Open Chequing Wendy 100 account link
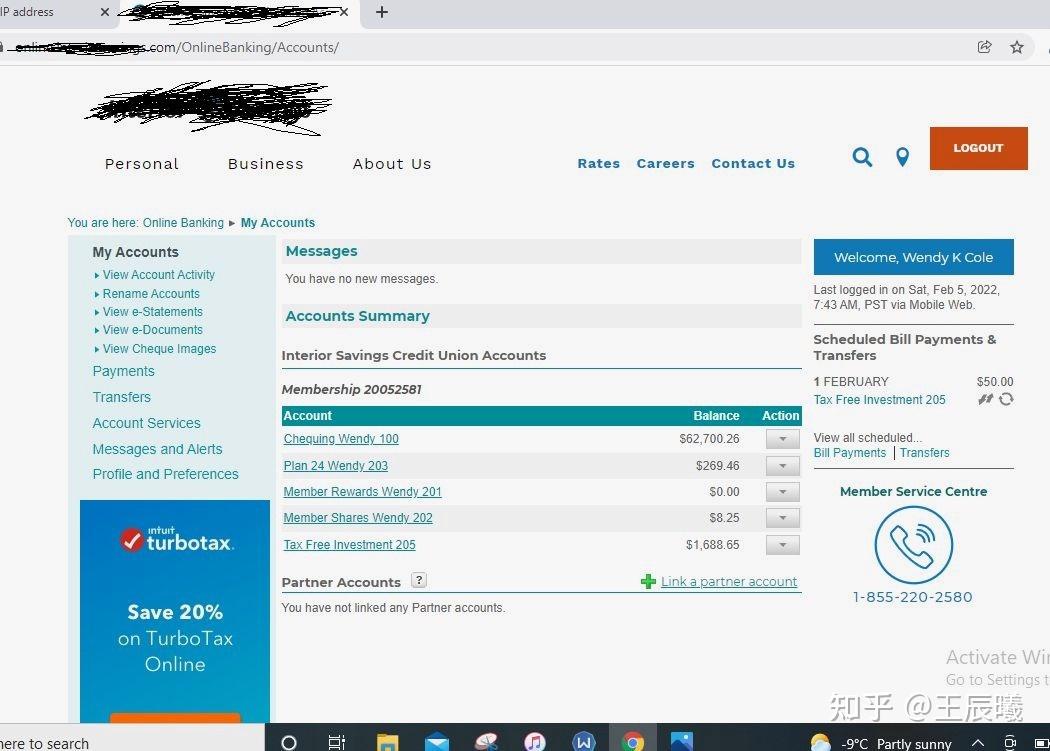 point(341,439)
